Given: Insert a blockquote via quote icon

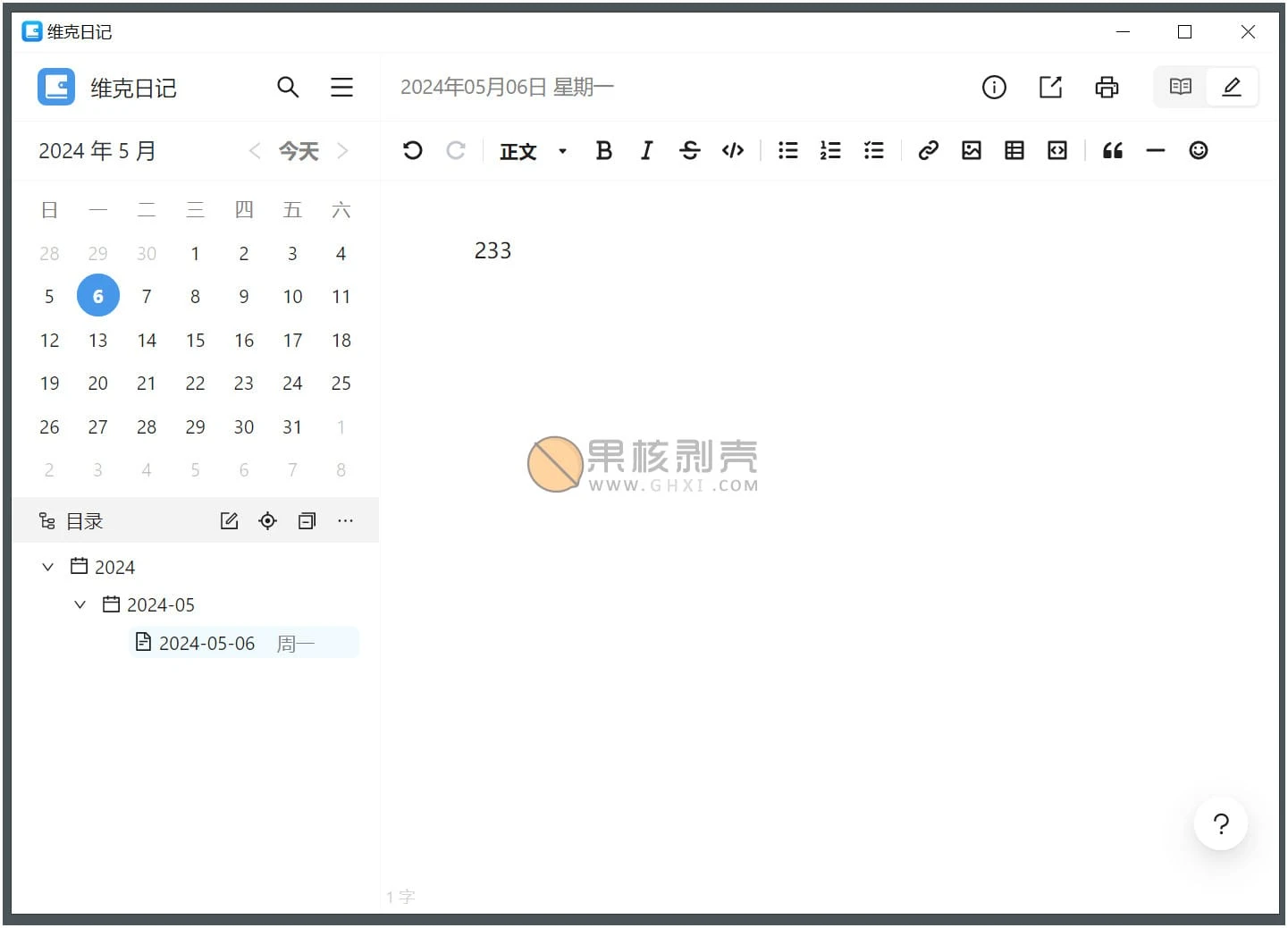Looking at the screenshot, I should (1112, 150).
